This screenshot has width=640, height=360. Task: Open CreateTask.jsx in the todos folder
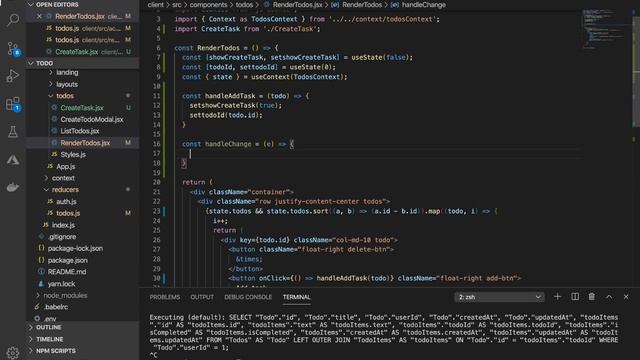point(82,108)
